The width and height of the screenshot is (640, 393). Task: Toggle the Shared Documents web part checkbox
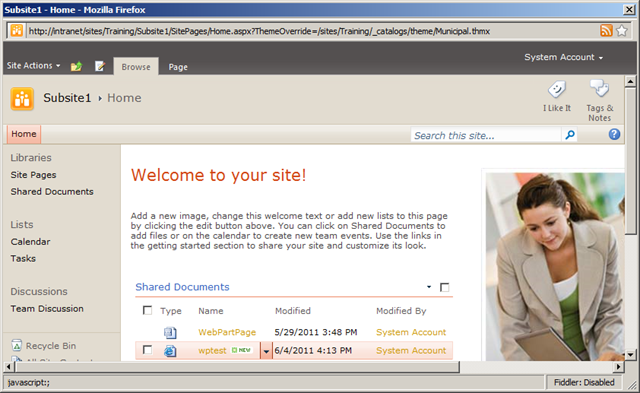coord(444,287)
